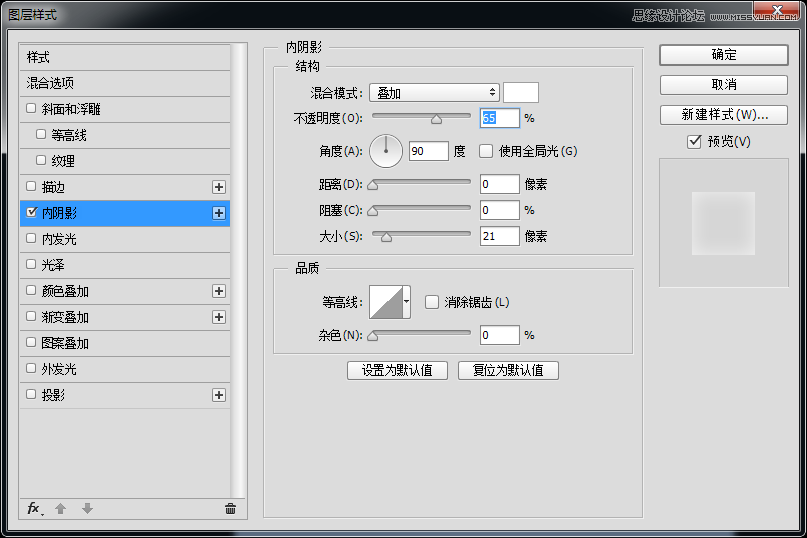Close the 图层样式 dialog window
The width and height of the screenshot is (807, 538).
point(777,9)
